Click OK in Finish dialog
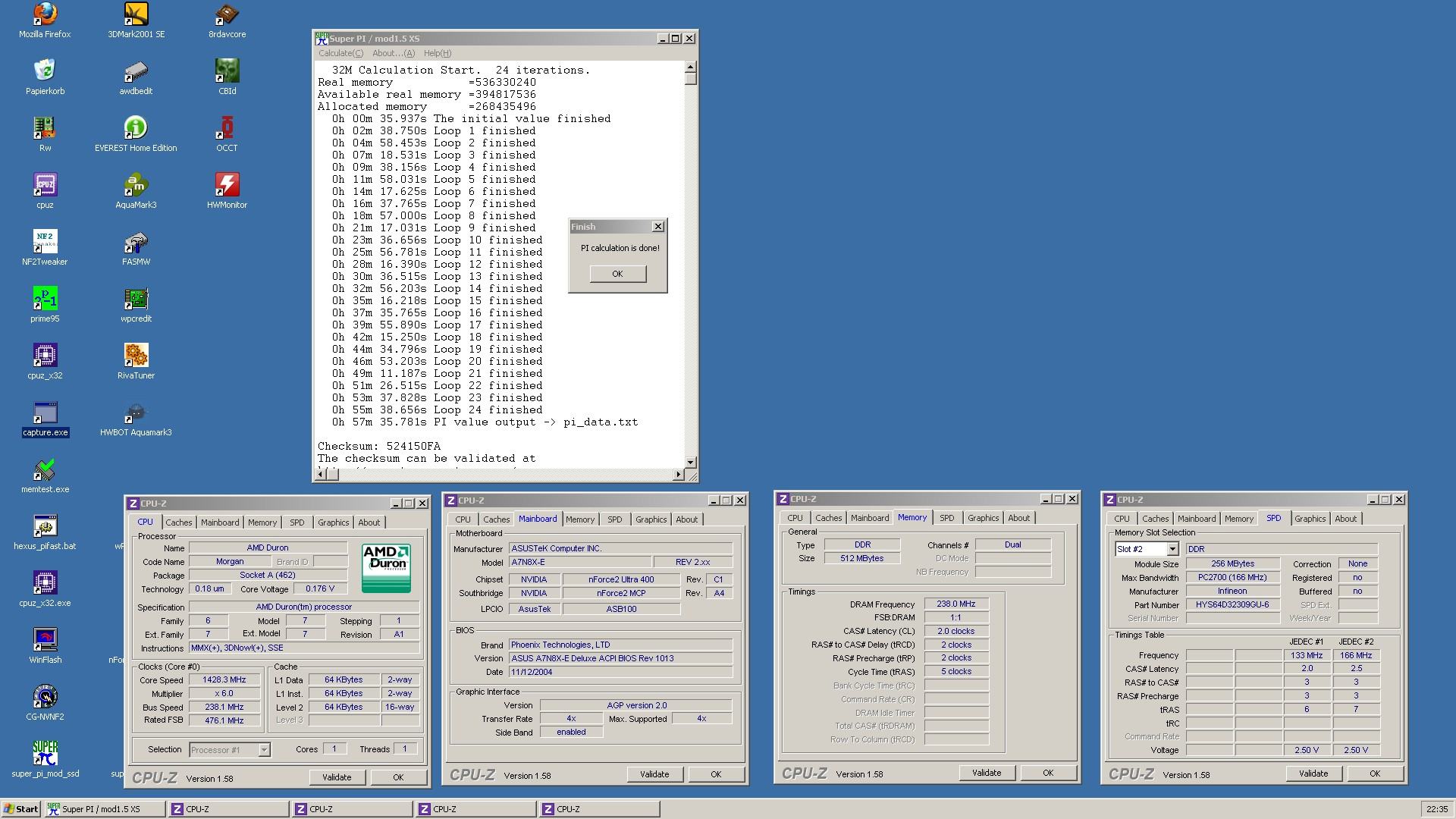Viewport: 1456px width, 819px height. pos(617,274)
